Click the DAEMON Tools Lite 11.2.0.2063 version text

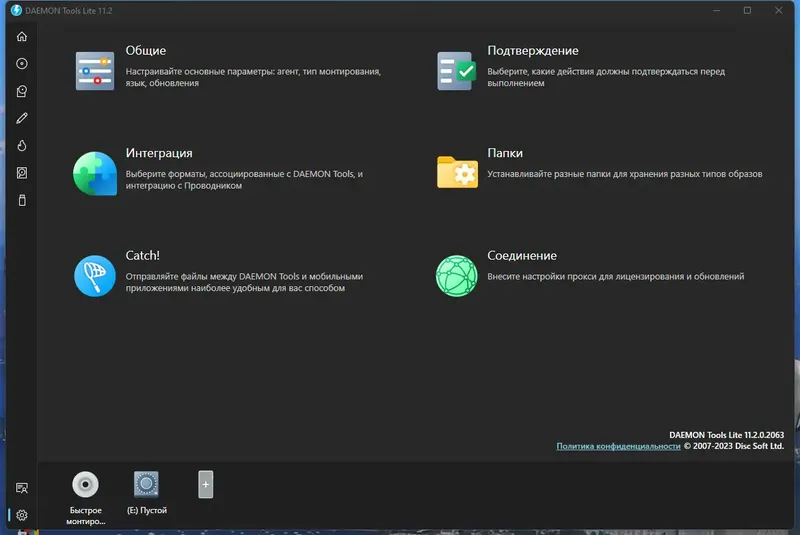pos(727,435)
